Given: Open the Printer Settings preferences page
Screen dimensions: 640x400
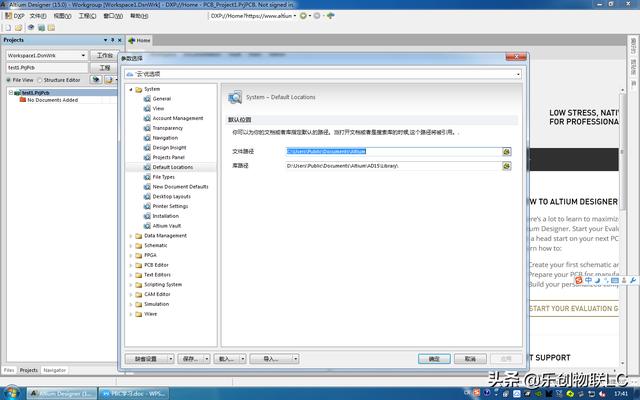Looking at the screenshot, I should (x=170, y=206).
